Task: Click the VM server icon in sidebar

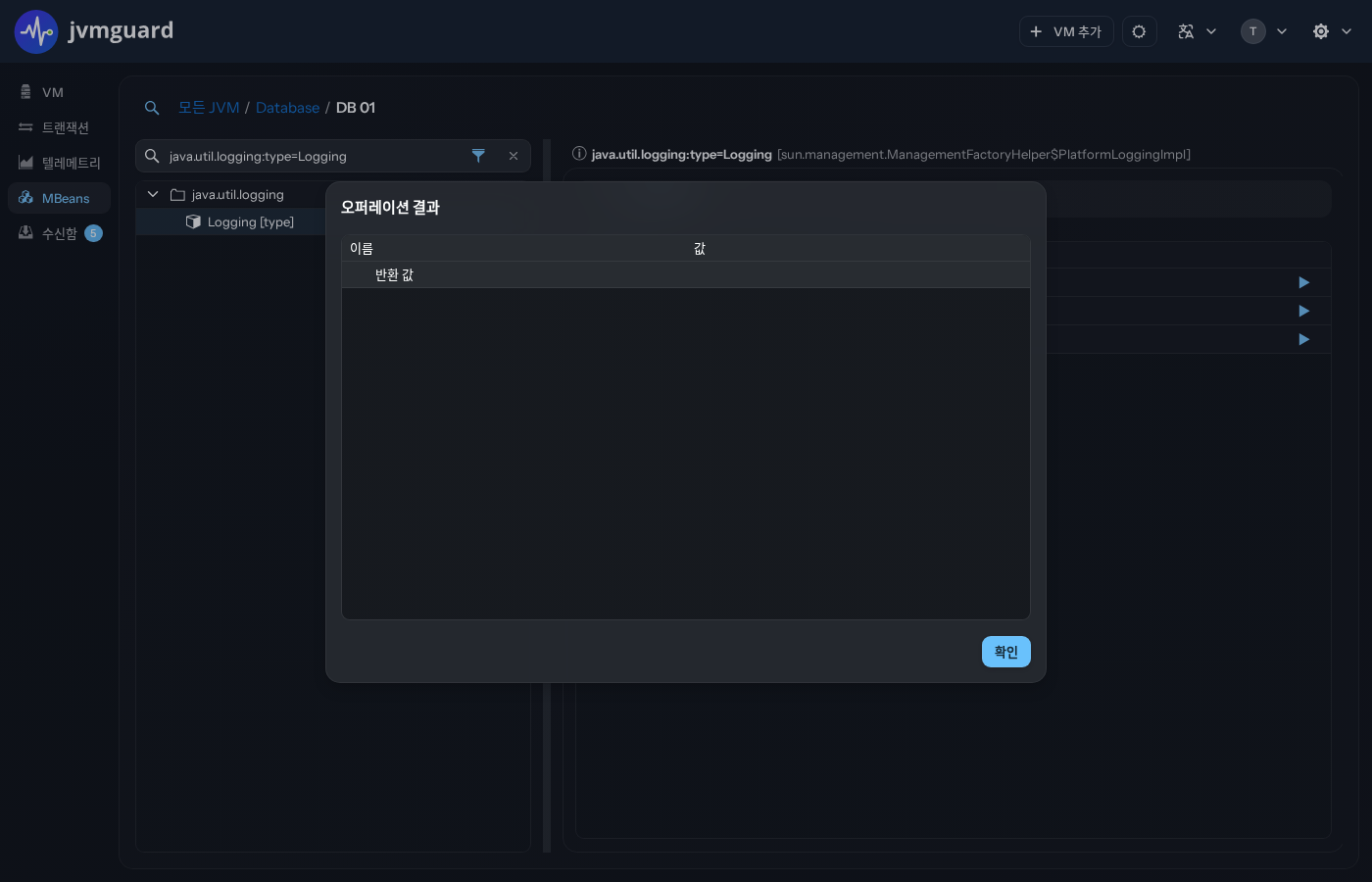Action: (25, 92)
